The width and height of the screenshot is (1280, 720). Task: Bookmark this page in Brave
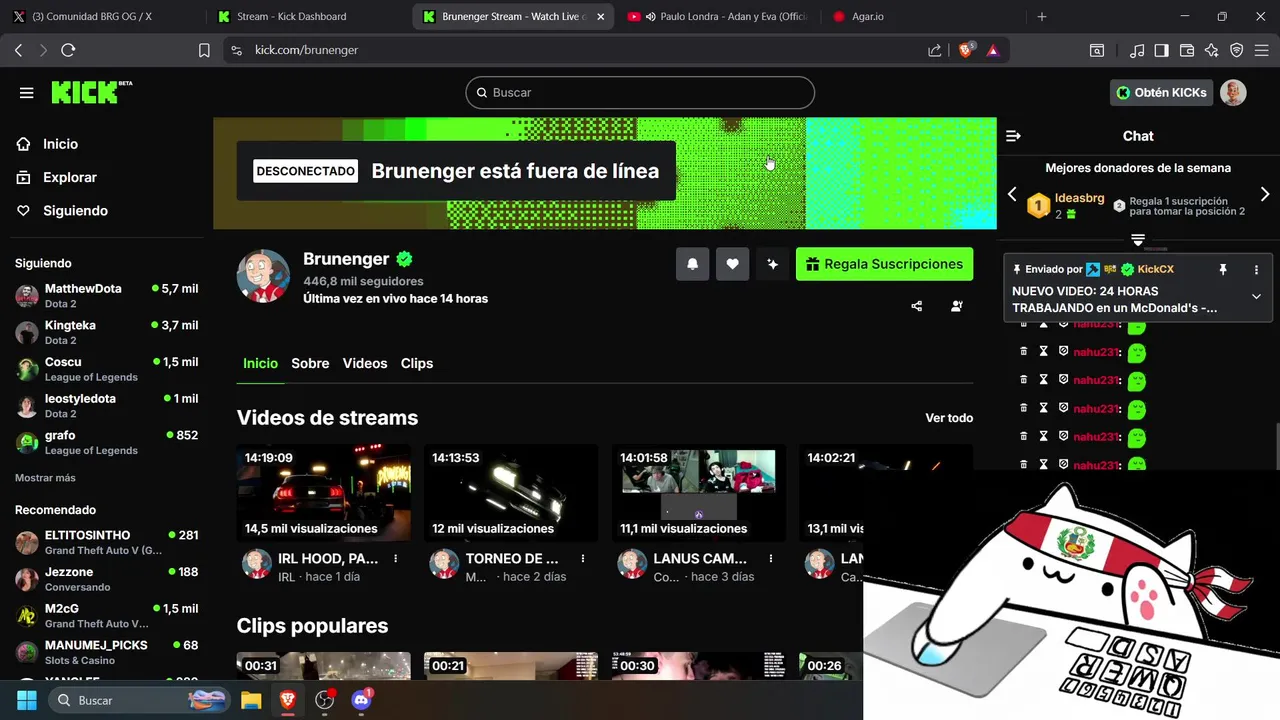click(x=204, y=50)
